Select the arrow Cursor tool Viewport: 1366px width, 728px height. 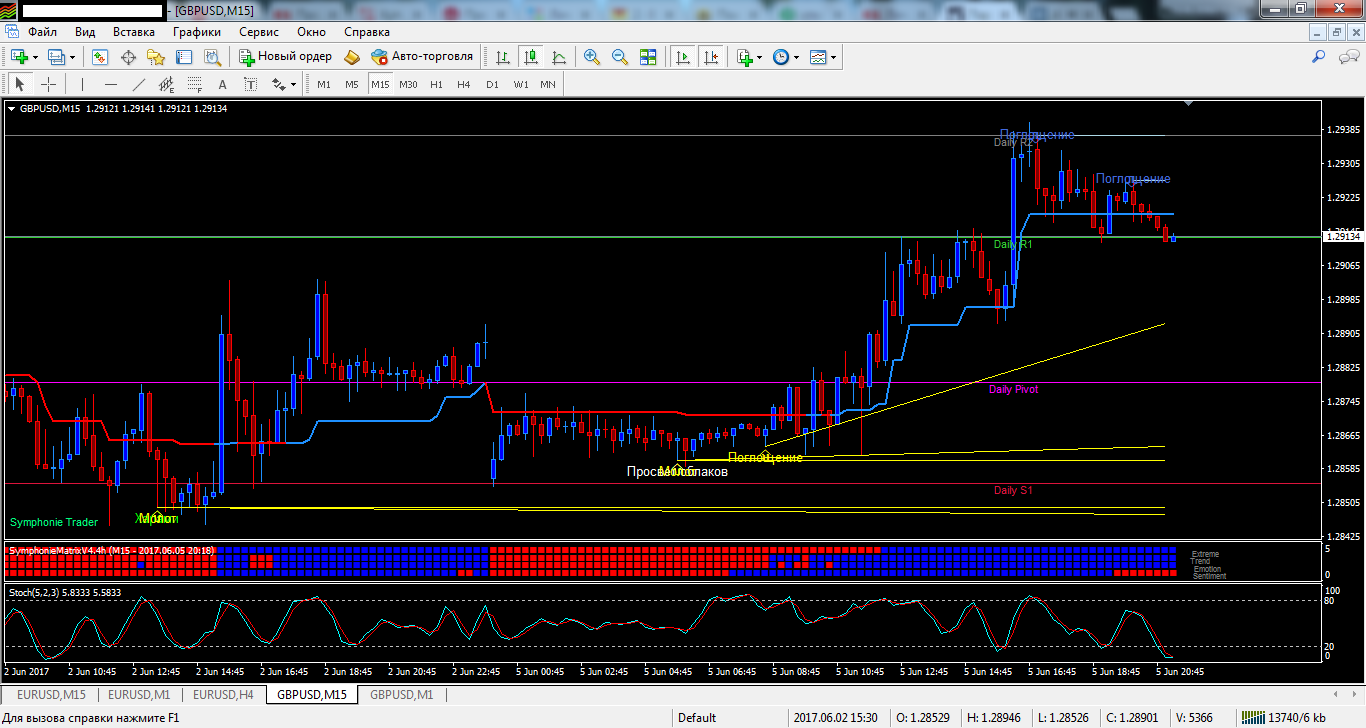point(20,84)
